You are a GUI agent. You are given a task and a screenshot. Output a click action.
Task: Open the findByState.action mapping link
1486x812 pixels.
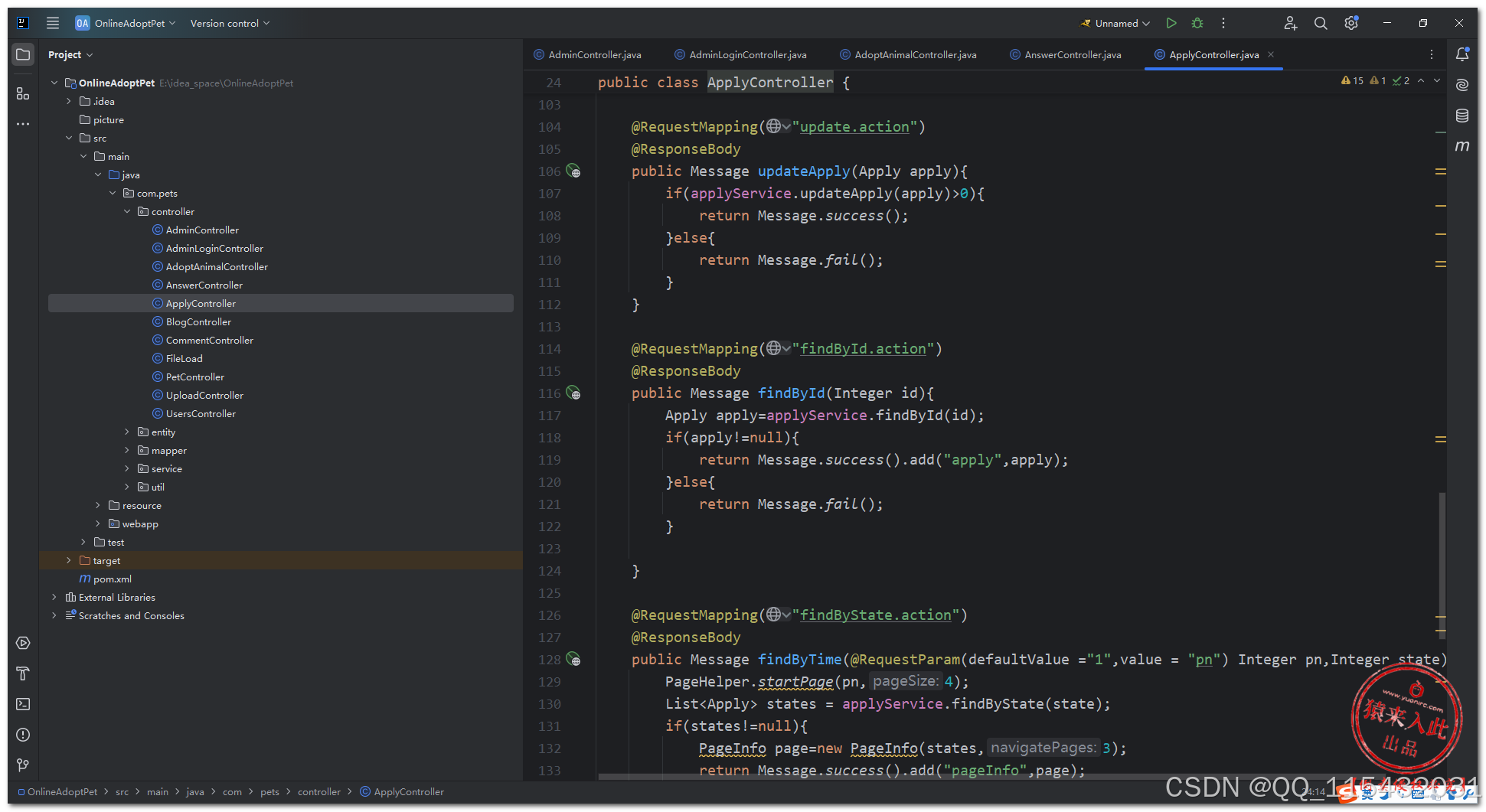click(876, 615)
